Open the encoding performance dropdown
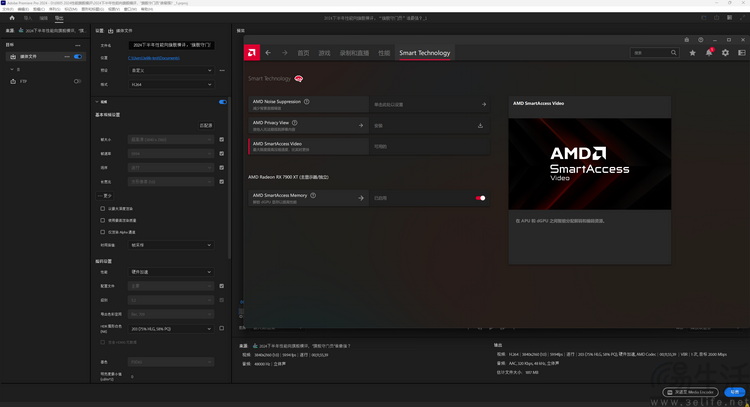The height and width of the screenshot is (407, 750). (x=171, y=272)
